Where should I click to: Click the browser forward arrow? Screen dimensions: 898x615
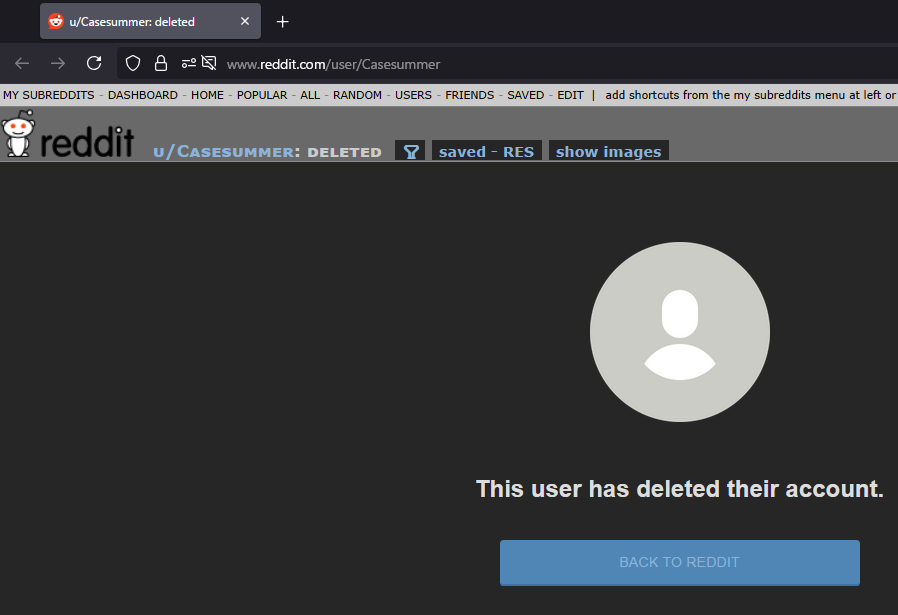coord(58,63)
